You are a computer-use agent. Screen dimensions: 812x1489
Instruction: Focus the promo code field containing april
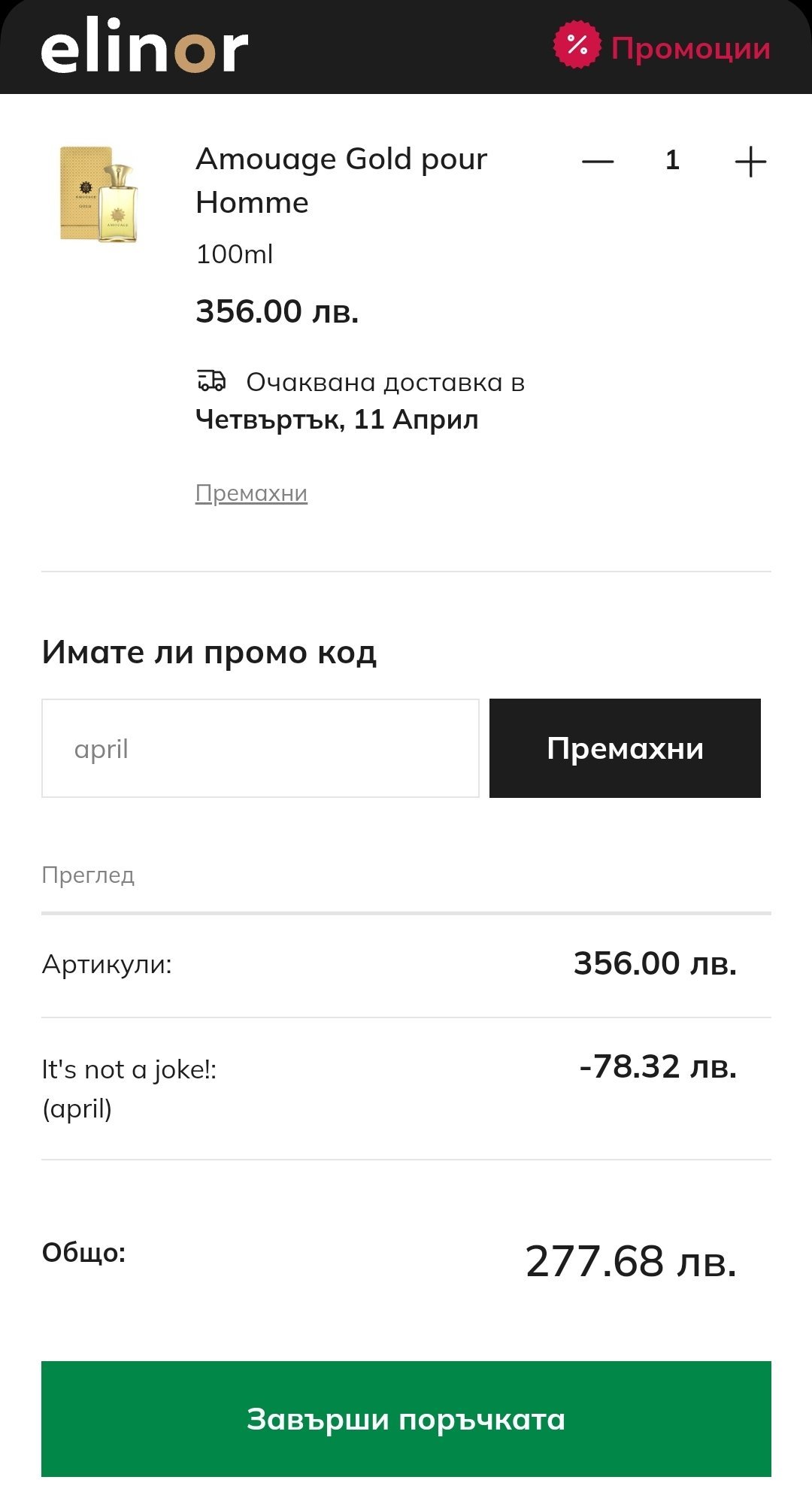260,748
